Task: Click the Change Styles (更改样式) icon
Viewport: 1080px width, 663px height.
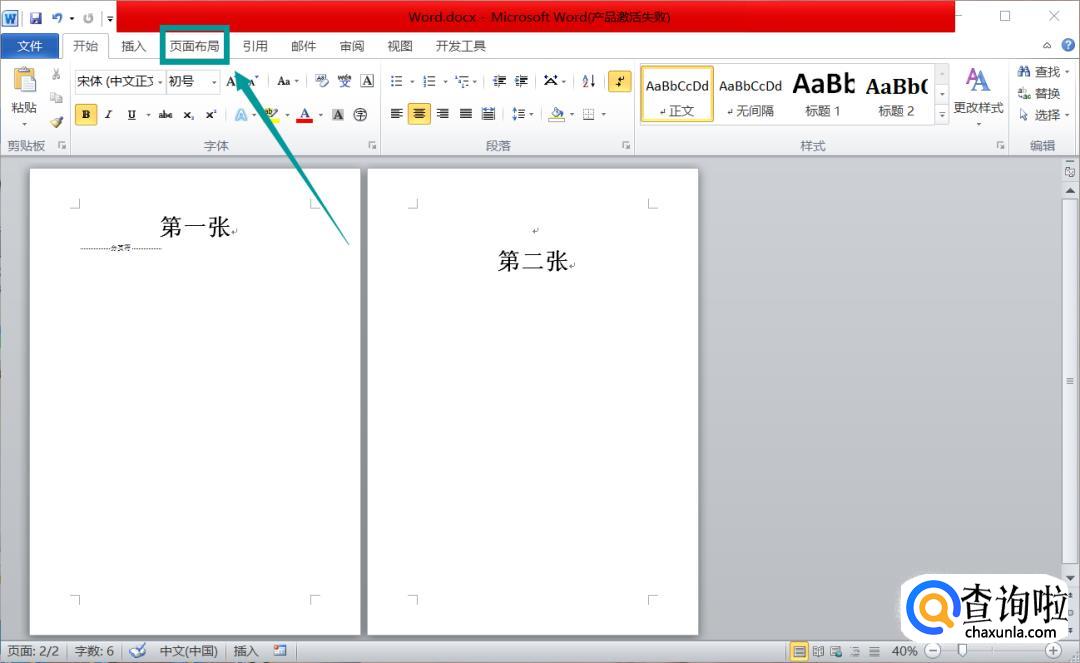Action: tap(977, 81)
